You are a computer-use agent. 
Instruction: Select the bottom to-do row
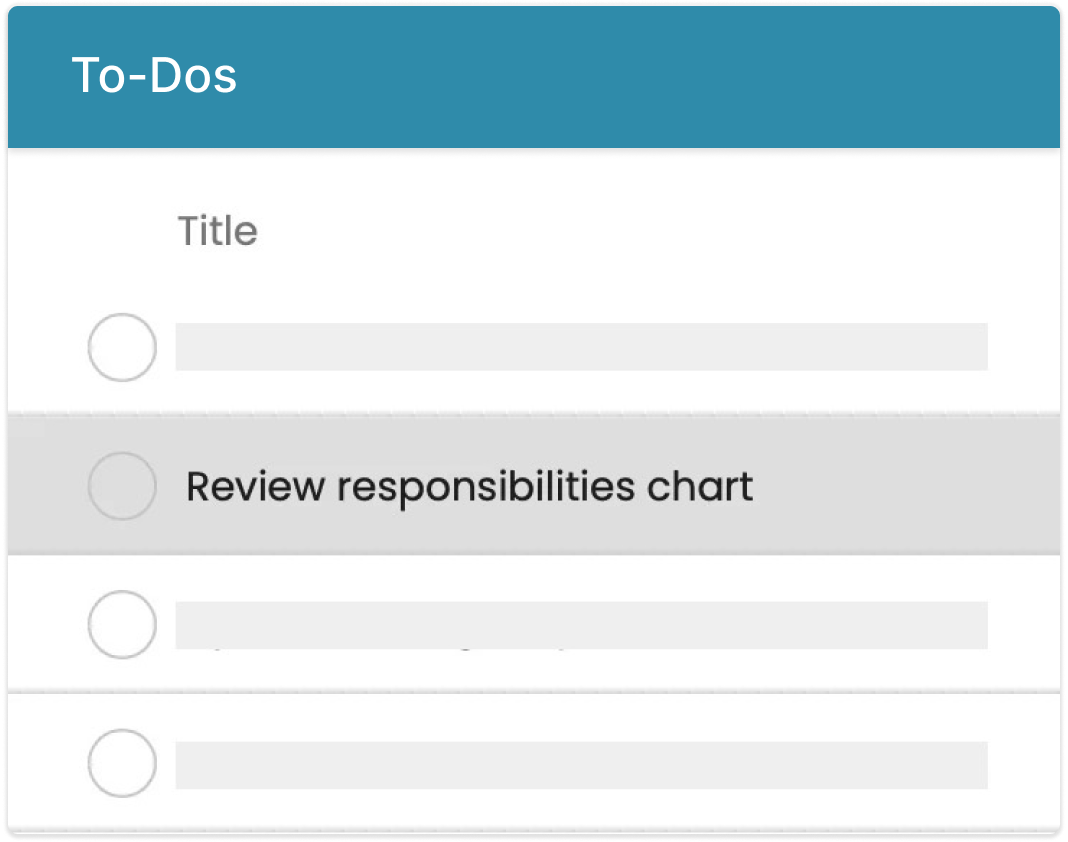pos(534,763)
